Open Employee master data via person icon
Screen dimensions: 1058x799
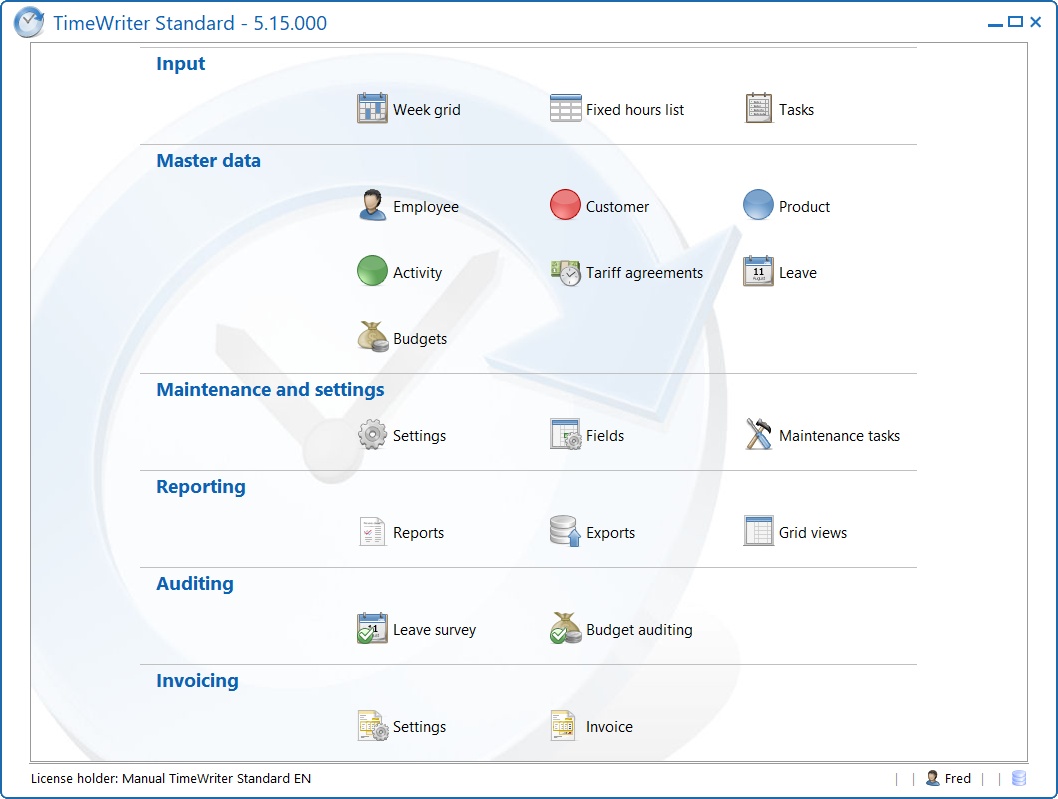372,205
